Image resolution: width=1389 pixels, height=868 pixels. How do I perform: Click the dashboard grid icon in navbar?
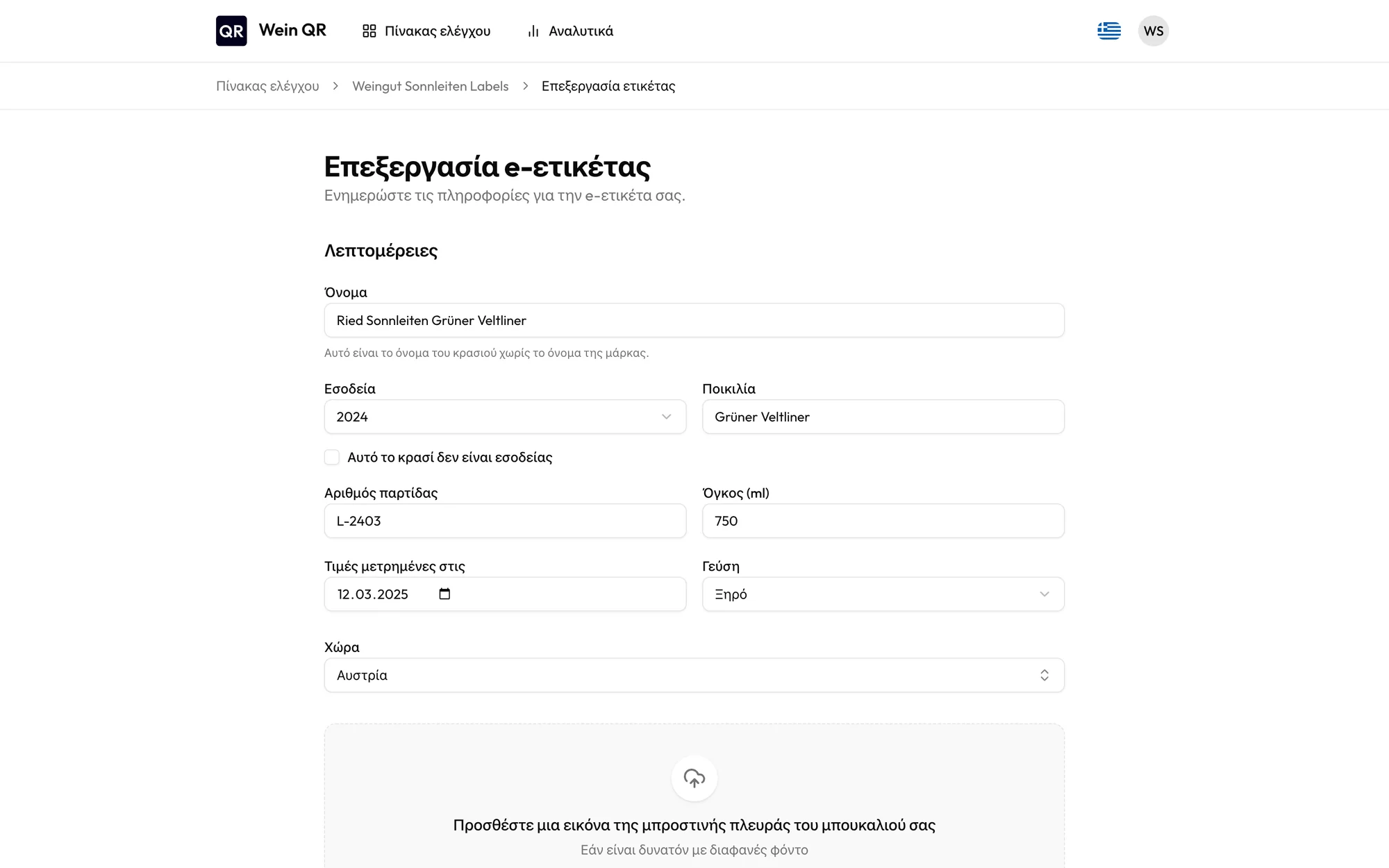click(x=369, y=31)
